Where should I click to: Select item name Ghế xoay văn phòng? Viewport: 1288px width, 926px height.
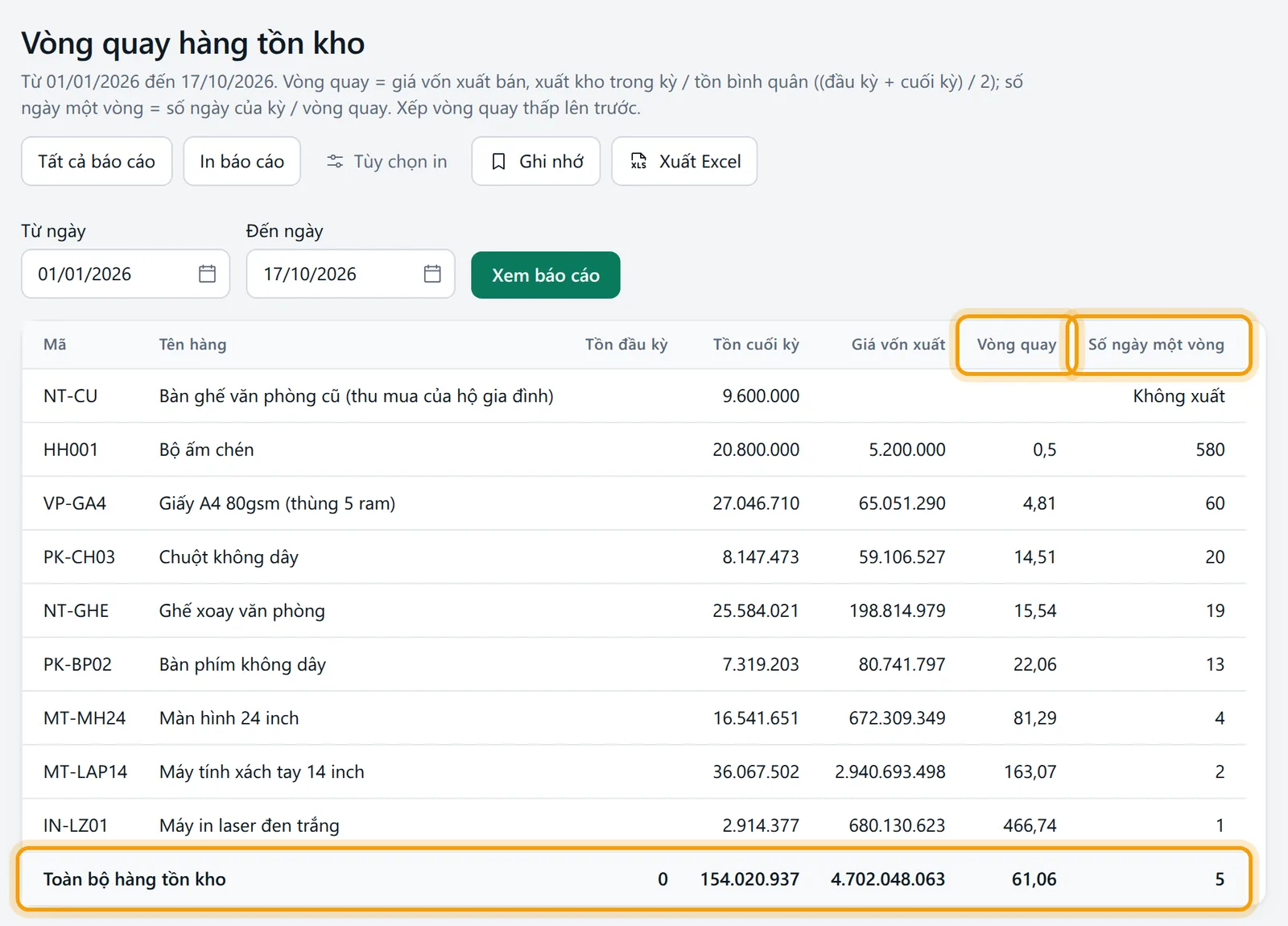(242, 611)
